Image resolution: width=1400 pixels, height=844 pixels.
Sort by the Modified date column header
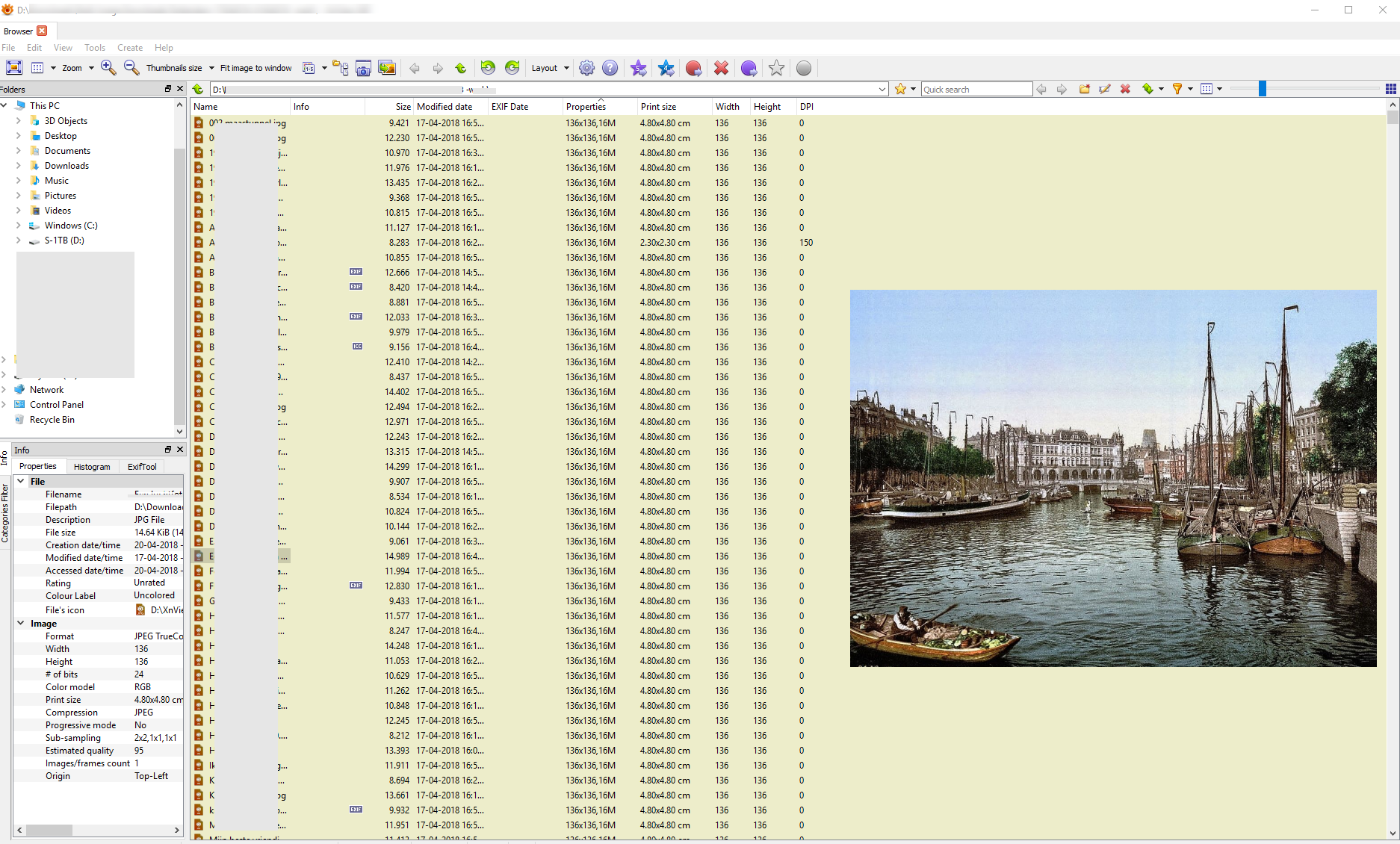click(x=445, y=107)
